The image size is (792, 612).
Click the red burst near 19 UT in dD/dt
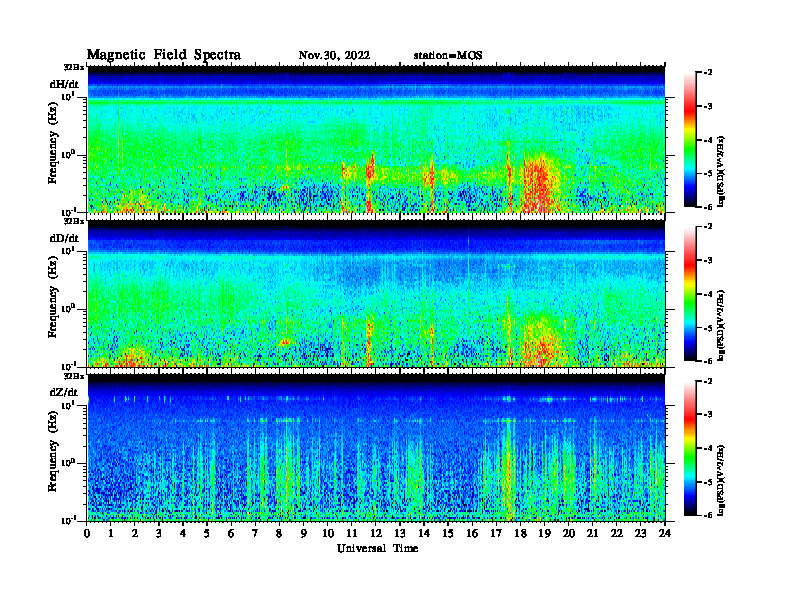541,343
